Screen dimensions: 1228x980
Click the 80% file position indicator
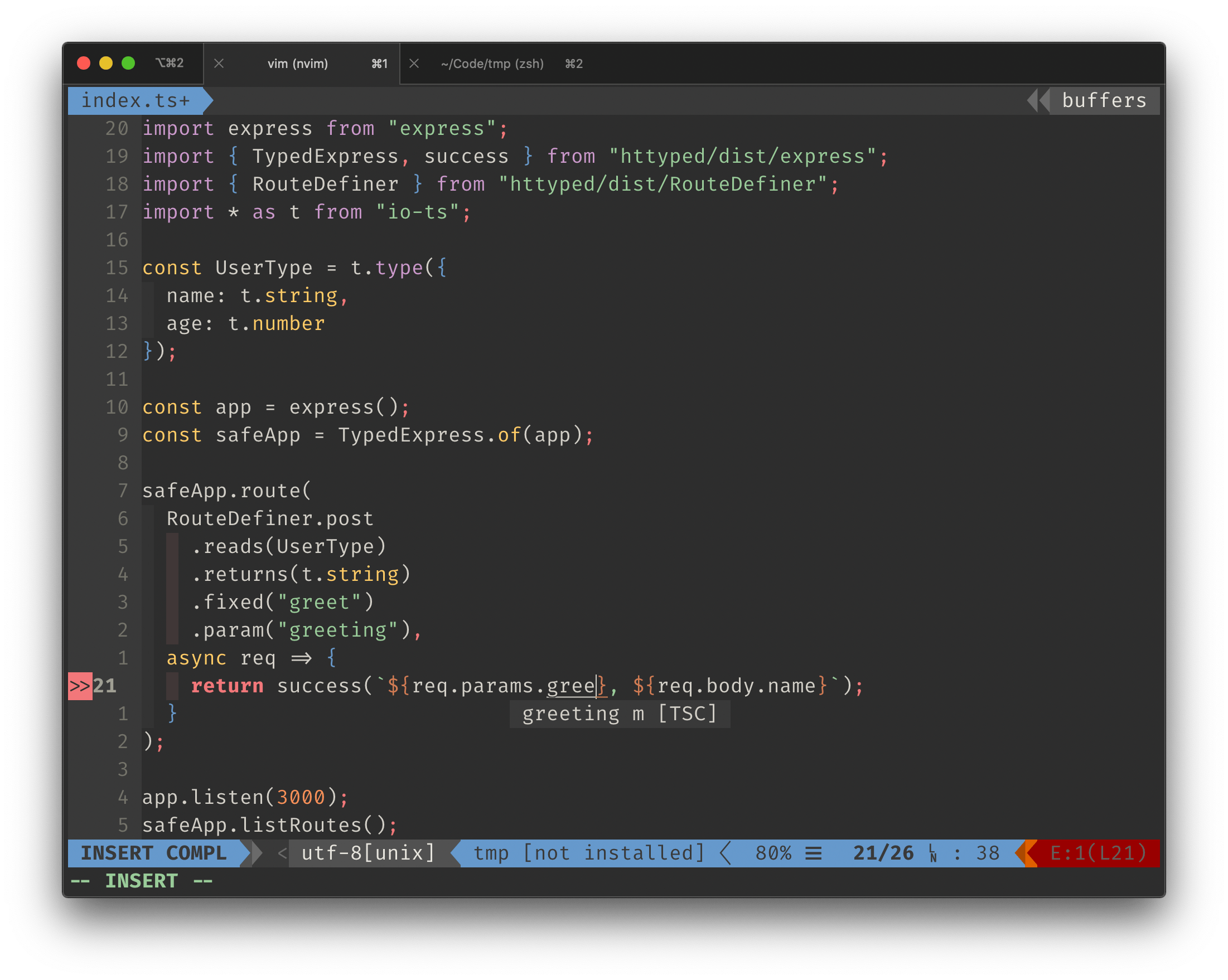[x=773, y=853]
